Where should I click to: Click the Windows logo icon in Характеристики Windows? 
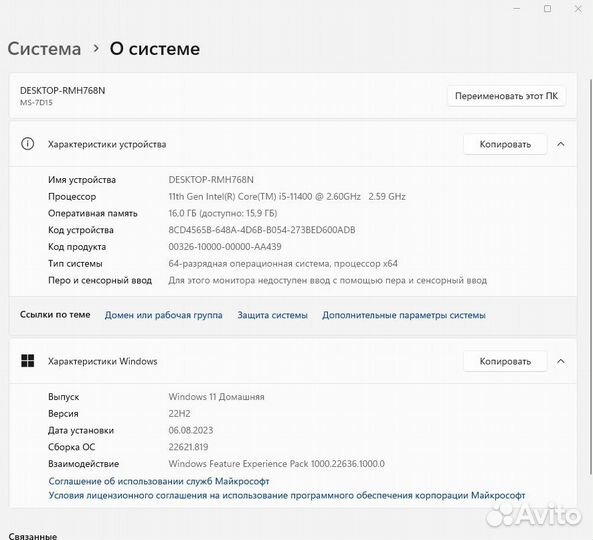[x=28, y=361]
